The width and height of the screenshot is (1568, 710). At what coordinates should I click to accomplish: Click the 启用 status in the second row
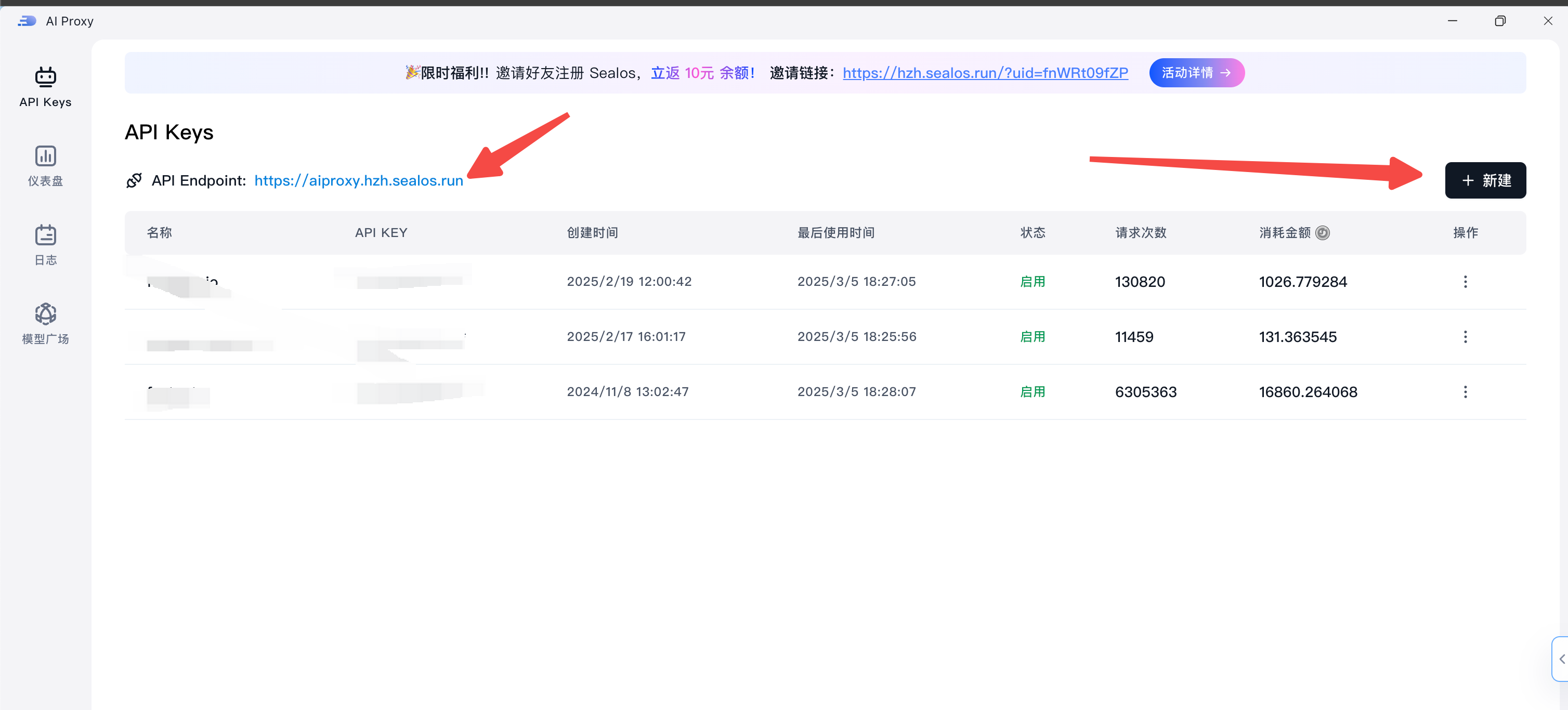tap(1033, 337)
